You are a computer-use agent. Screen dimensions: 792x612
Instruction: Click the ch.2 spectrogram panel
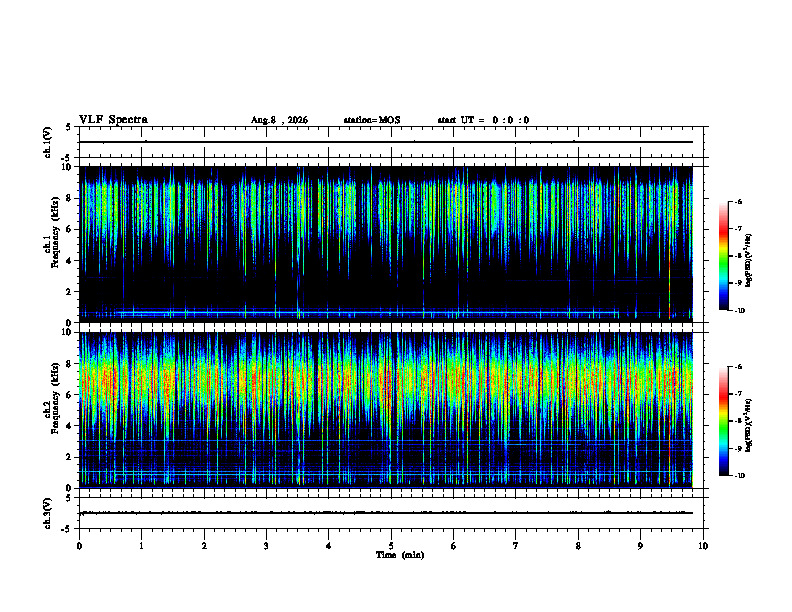[x=386, y=410]
